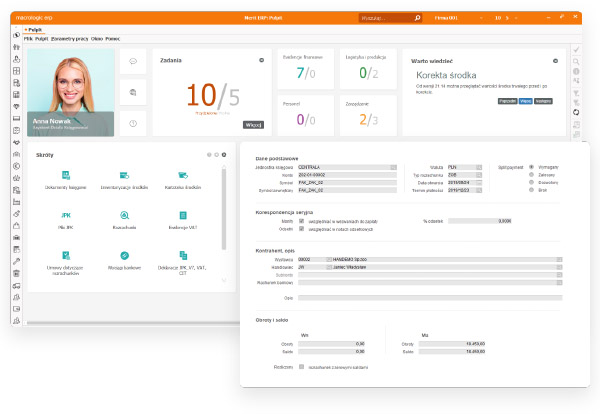
Task: Click the blue Więcej button in Warto wiedzieć
Action: pos(525,101)
